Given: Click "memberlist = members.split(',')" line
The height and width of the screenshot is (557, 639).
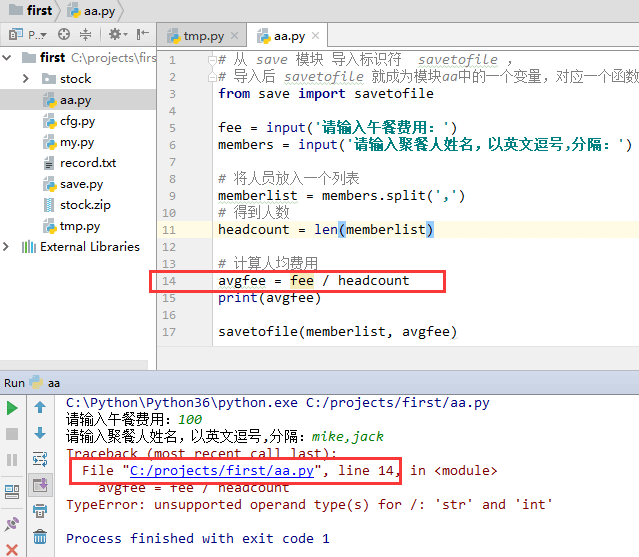Looking at the screenshot, I should (x=342, y=196).
